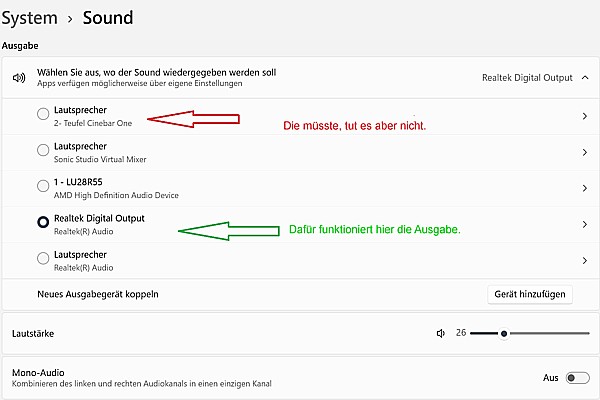This screenshot has height=400, width=600.
Task: Mute volume via speaker icon near 26
Action: coord(441,333)
